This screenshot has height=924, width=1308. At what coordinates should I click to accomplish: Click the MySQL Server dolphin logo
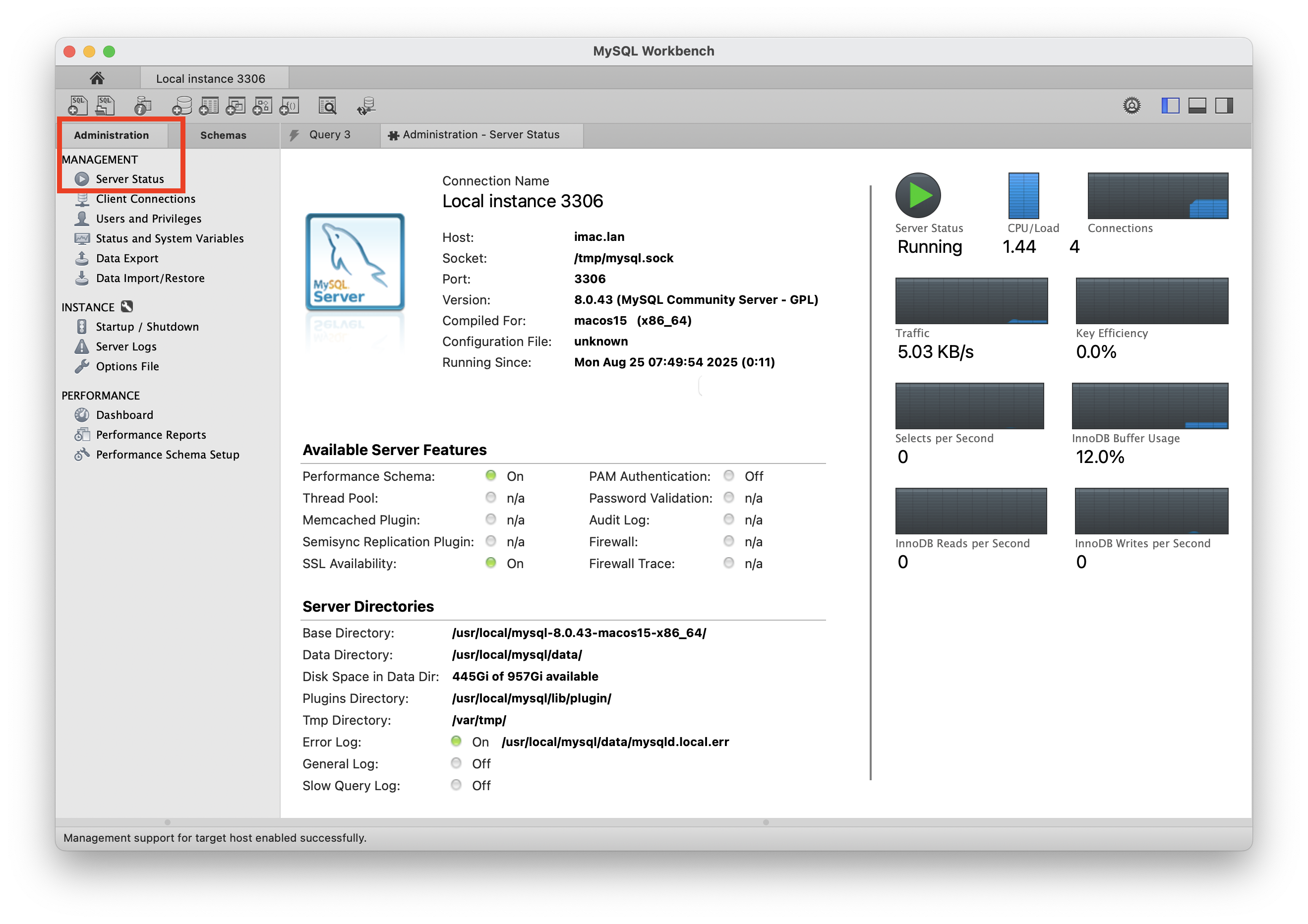click(x=355, y=262)
